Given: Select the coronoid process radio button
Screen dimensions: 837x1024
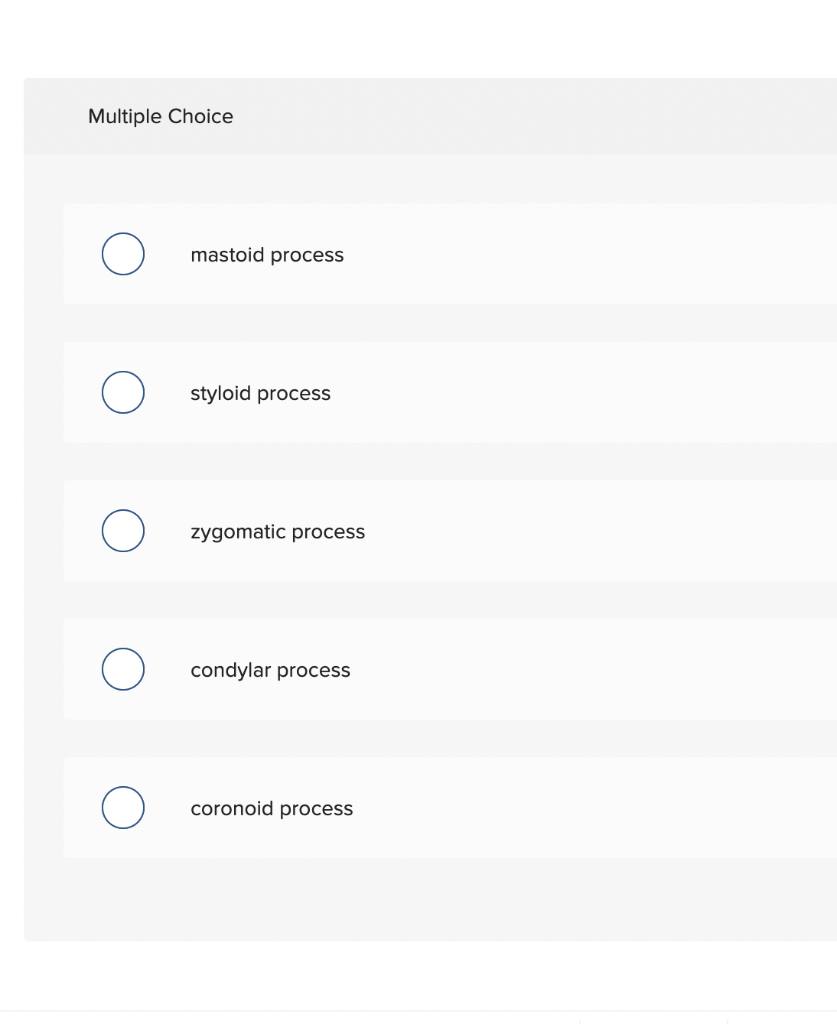Looking at the screenshot, I should click(x=122, y=807).
